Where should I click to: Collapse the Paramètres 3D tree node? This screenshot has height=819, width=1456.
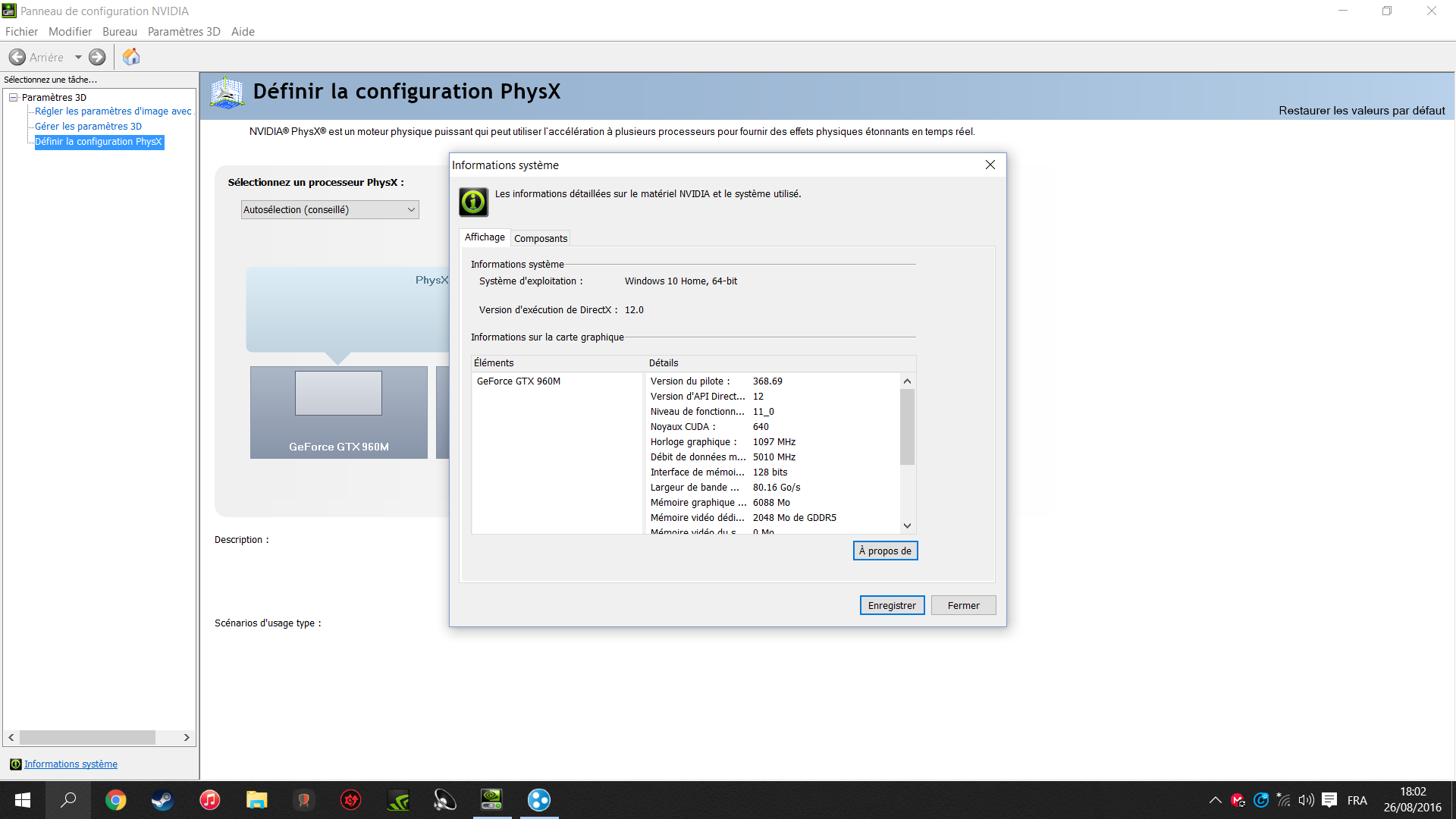14,97
